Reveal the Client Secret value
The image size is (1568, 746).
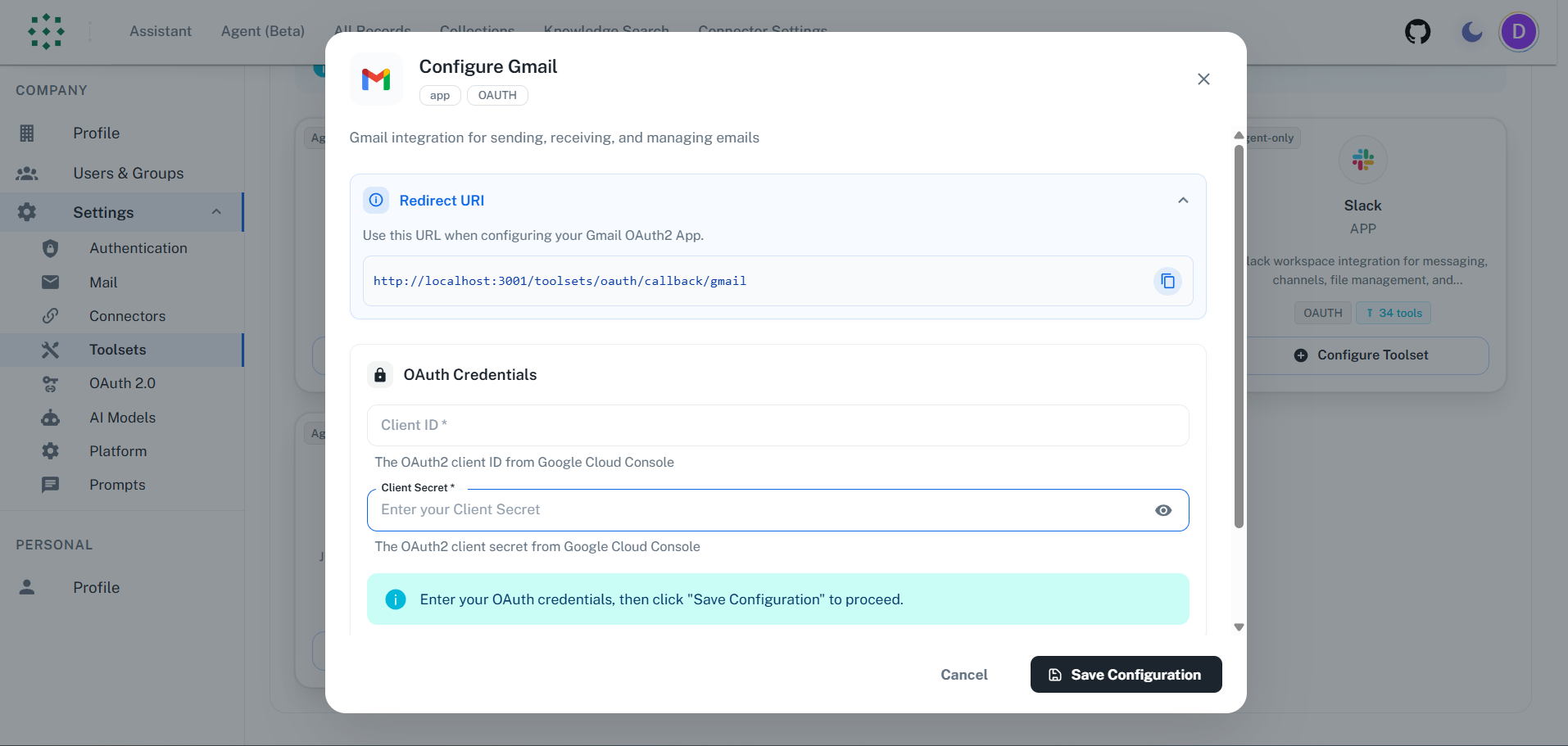pyautogui.click(x=1162, y=509)
